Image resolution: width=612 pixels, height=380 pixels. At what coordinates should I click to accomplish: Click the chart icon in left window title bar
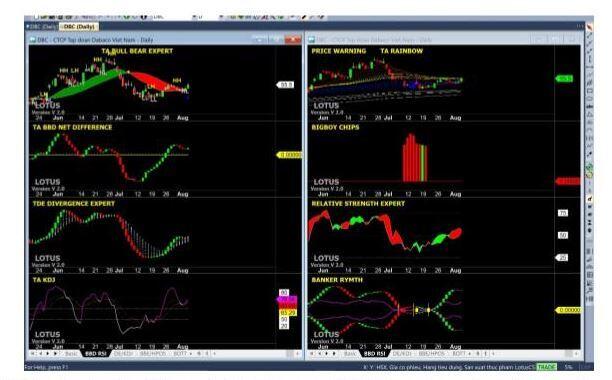(x=33, y=40)
